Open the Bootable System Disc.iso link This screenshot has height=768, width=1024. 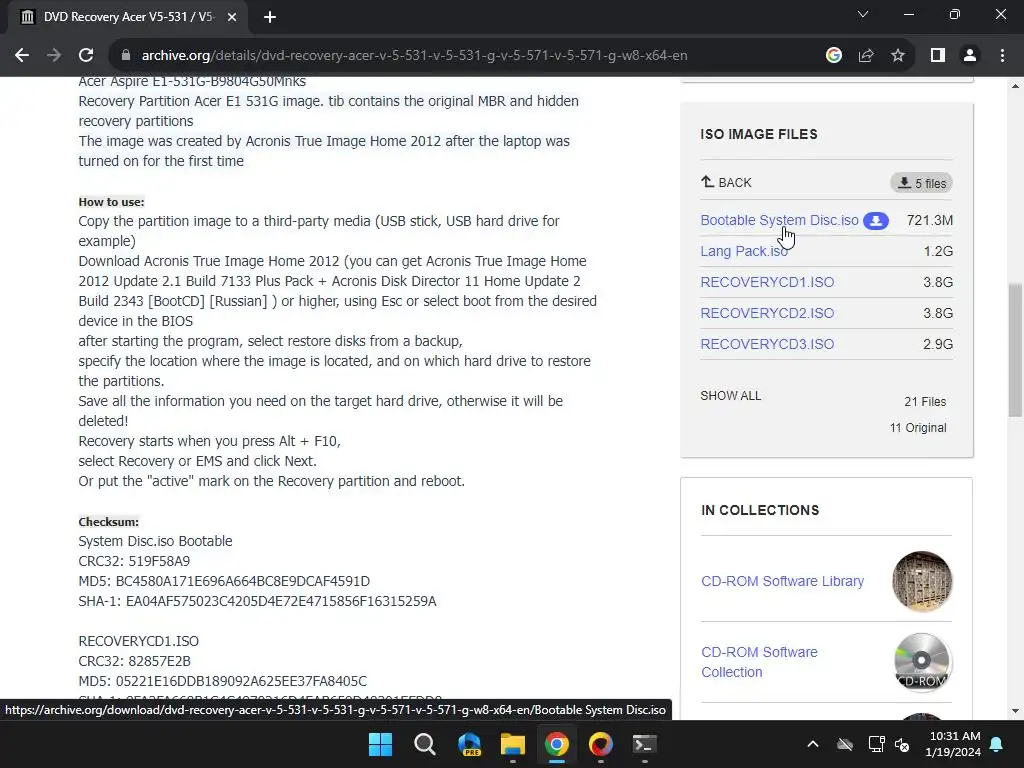click(779, 220)
